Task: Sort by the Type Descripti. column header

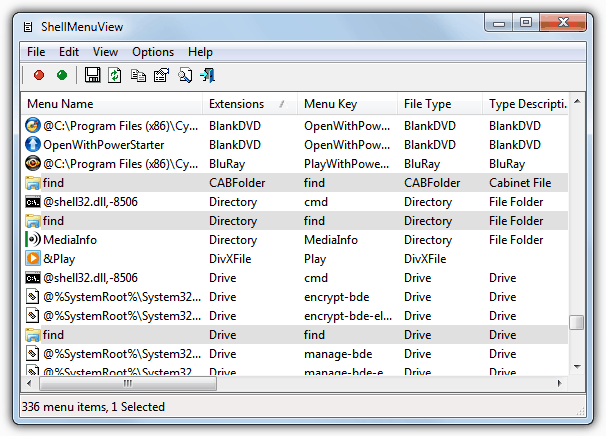Action: pos(526,104)
